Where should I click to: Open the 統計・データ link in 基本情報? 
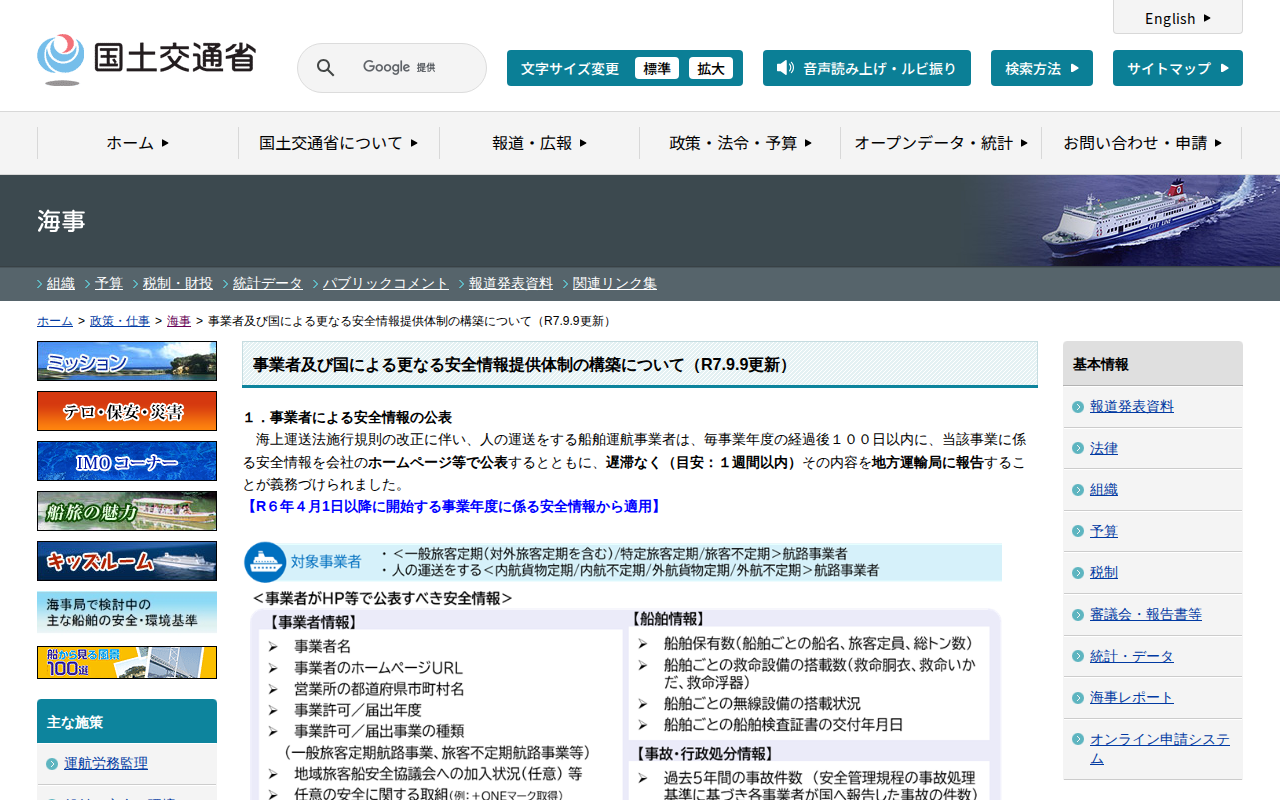tap(1132, 657)
